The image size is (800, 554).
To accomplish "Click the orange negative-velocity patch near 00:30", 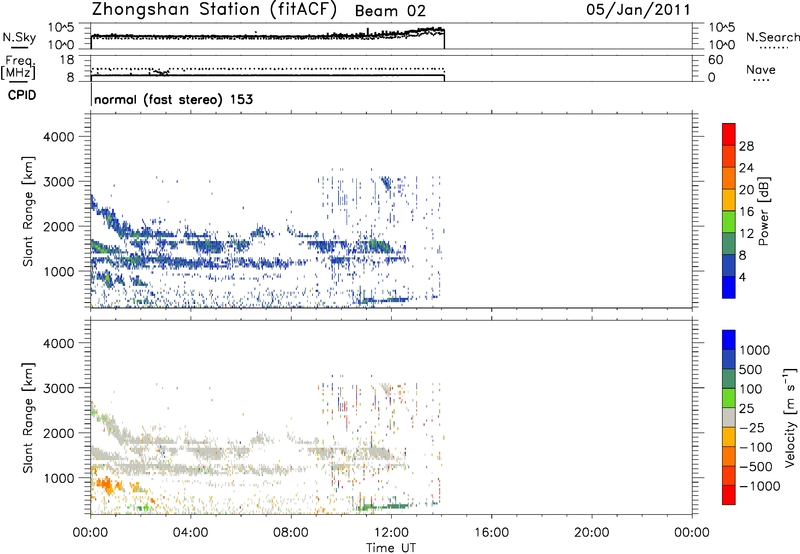I will pyautogui.click(x=105, y=483).
